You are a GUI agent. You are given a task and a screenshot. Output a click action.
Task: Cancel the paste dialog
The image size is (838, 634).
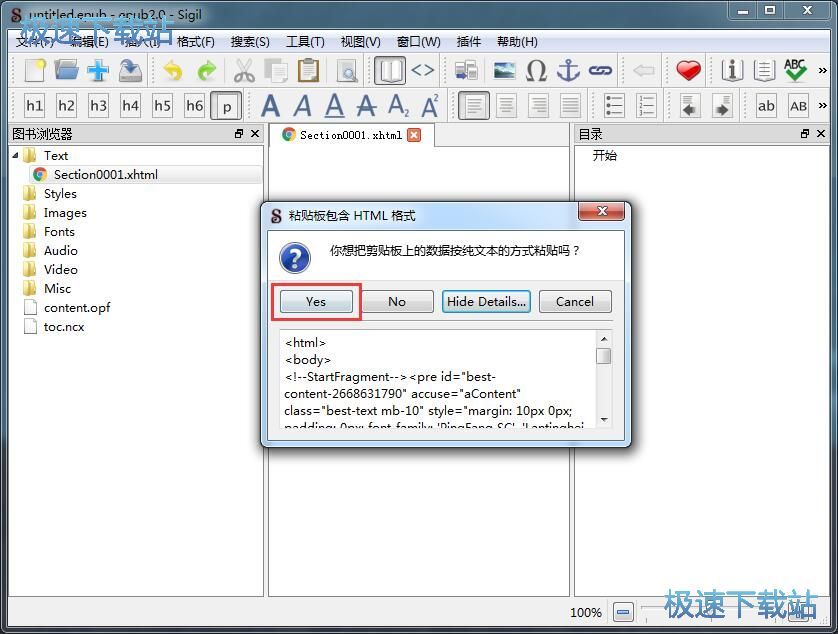click(x=575, y=301)
